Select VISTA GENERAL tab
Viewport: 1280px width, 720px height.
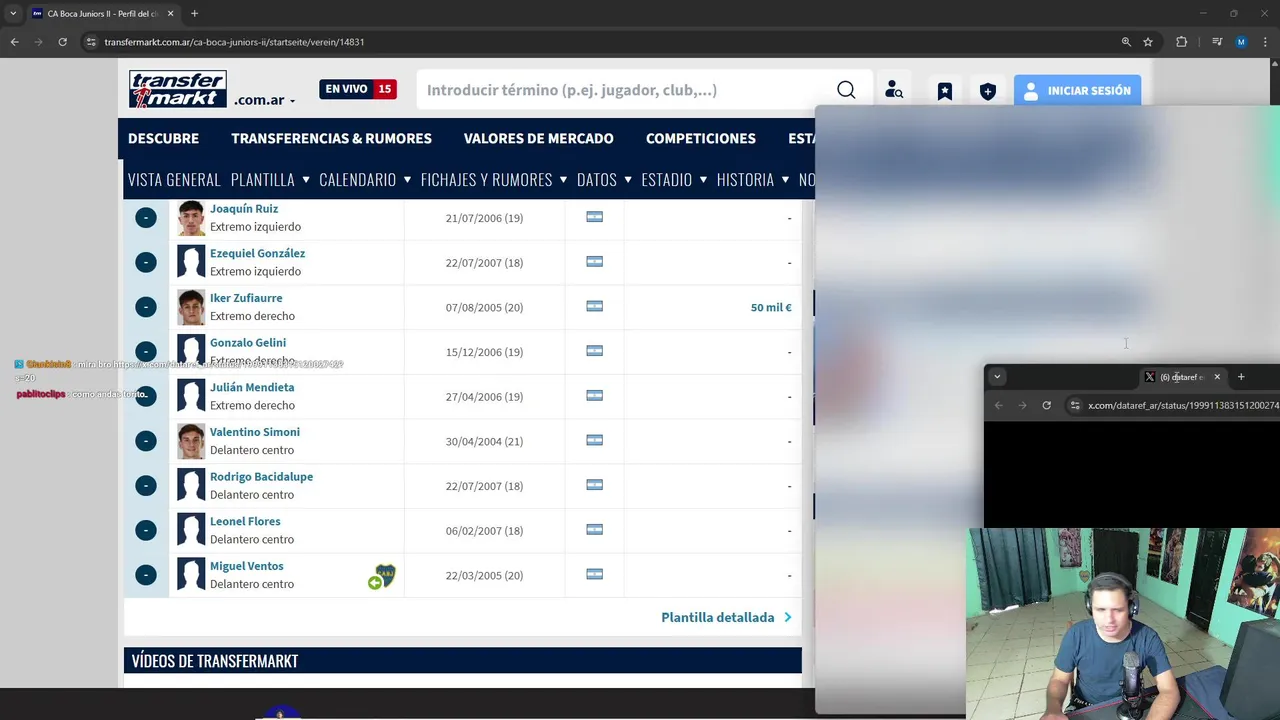tap(174, 180)
